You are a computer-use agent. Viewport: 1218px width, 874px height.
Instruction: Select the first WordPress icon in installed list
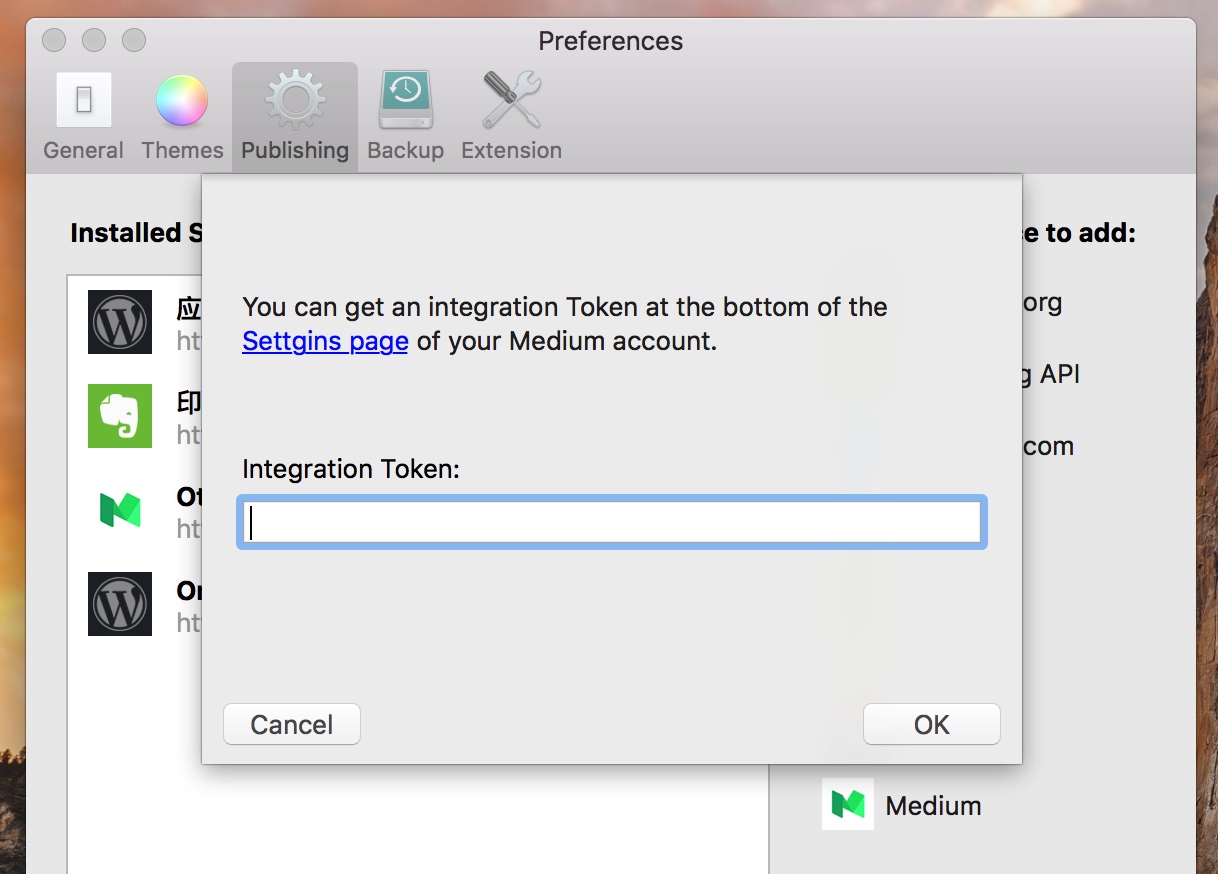click(120, 322)
